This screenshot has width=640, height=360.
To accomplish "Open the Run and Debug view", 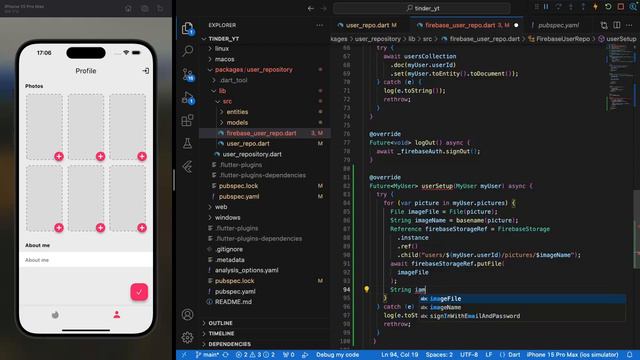I will [188, 98].
